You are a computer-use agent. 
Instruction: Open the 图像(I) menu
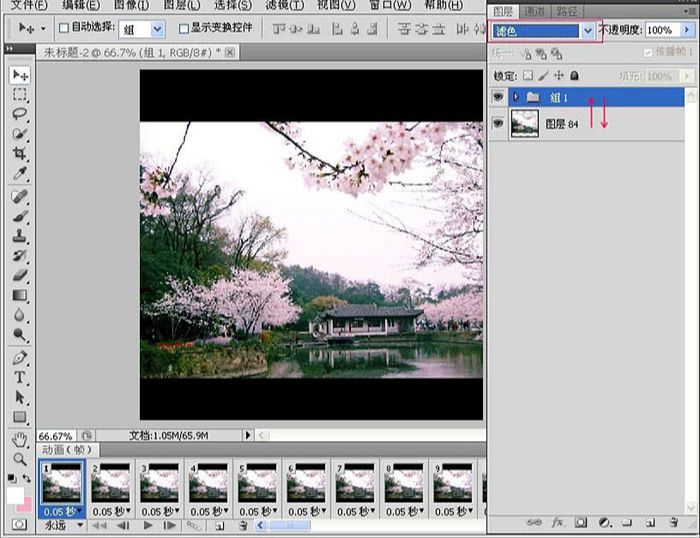coord(131,5)
